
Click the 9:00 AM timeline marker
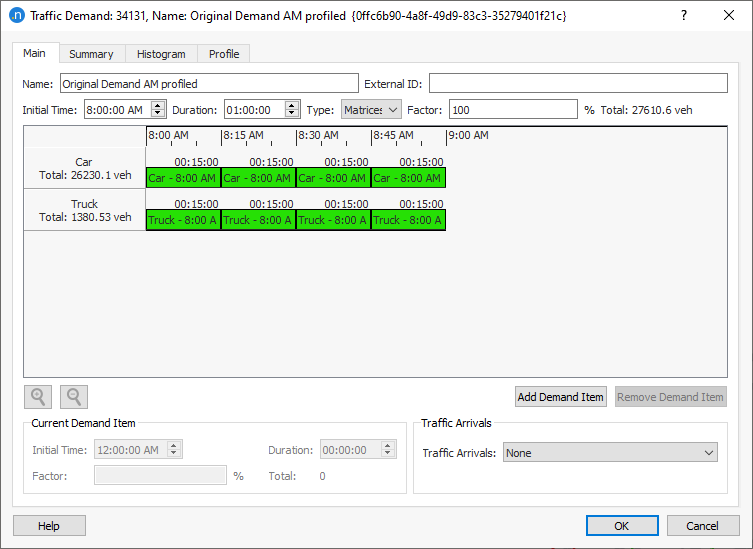click(x=468, y=135)
